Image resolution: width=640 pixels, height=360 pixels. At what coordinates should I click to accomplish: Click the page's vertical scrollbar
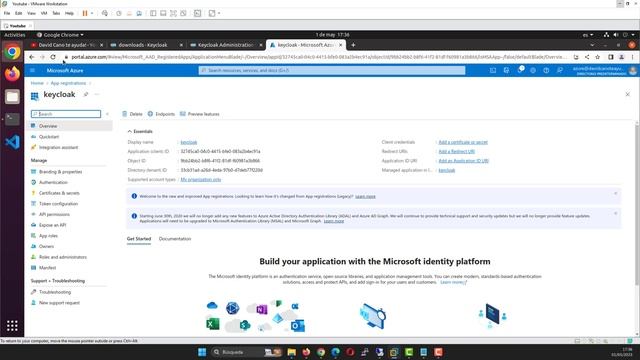637,204
